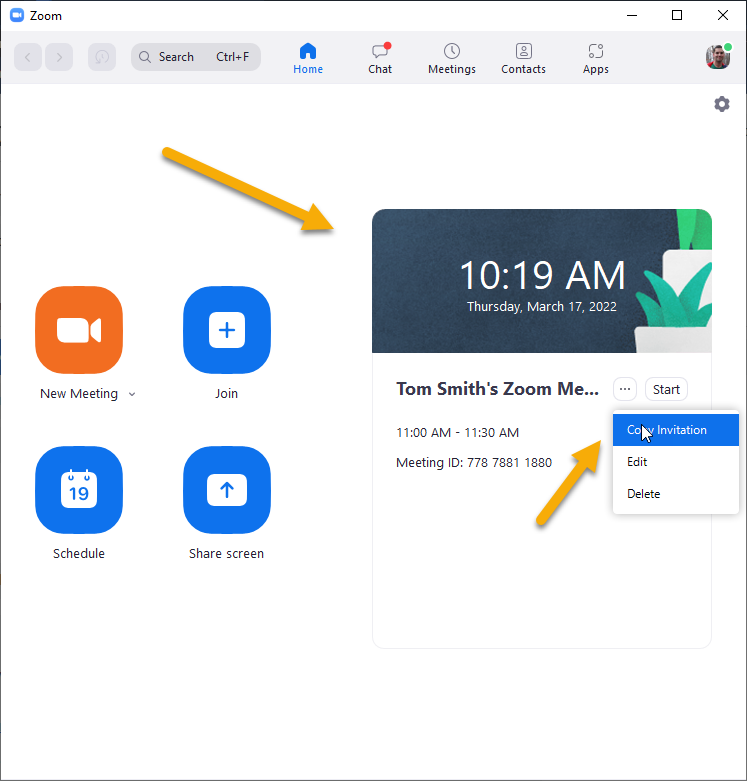747x781 pixels.
Task: Click the Join label
Action: tap(227, 393)
